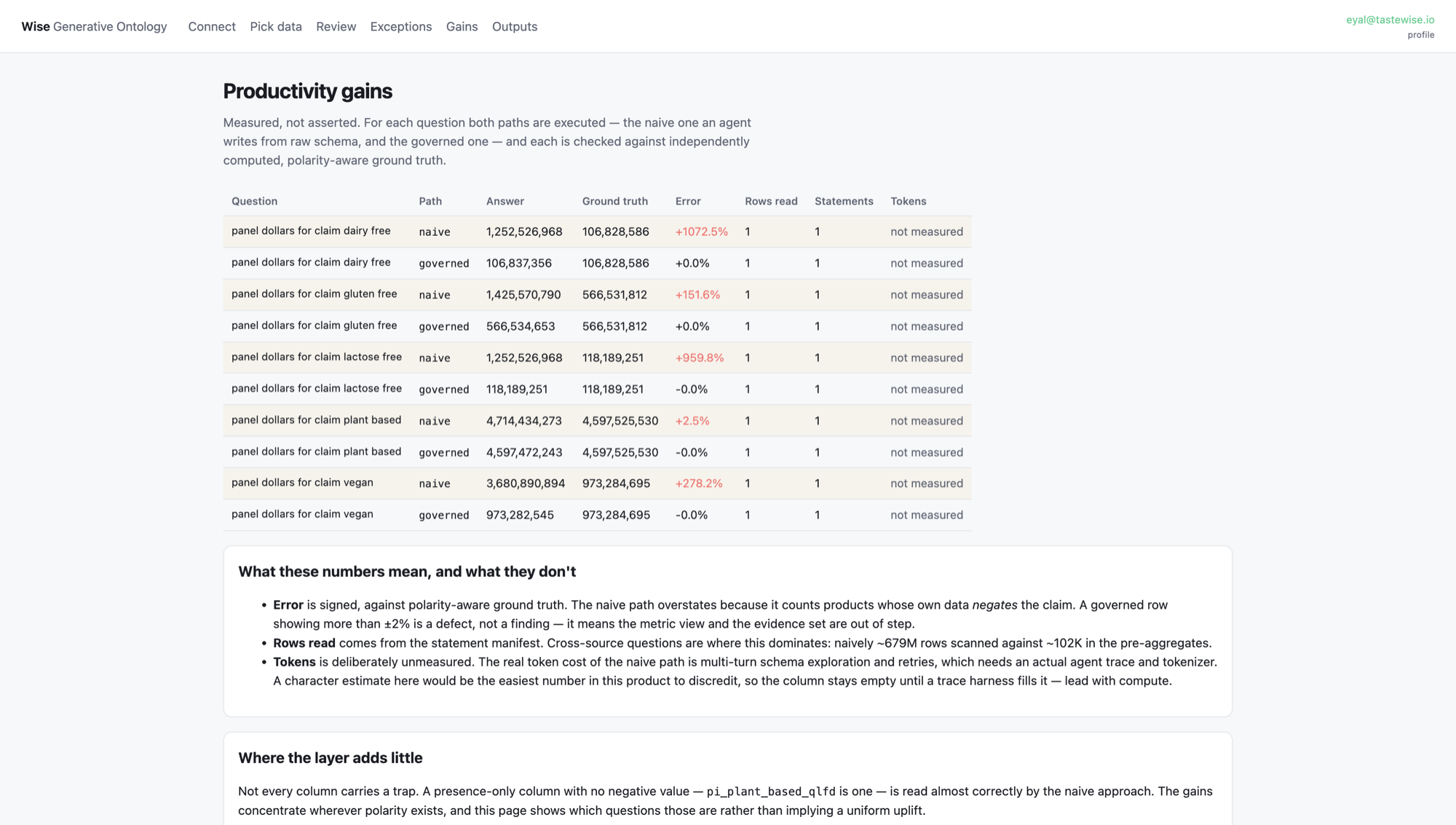Click the Wise Generative Ontology logo
1456x825 pixels.
[x=94, y=26]
